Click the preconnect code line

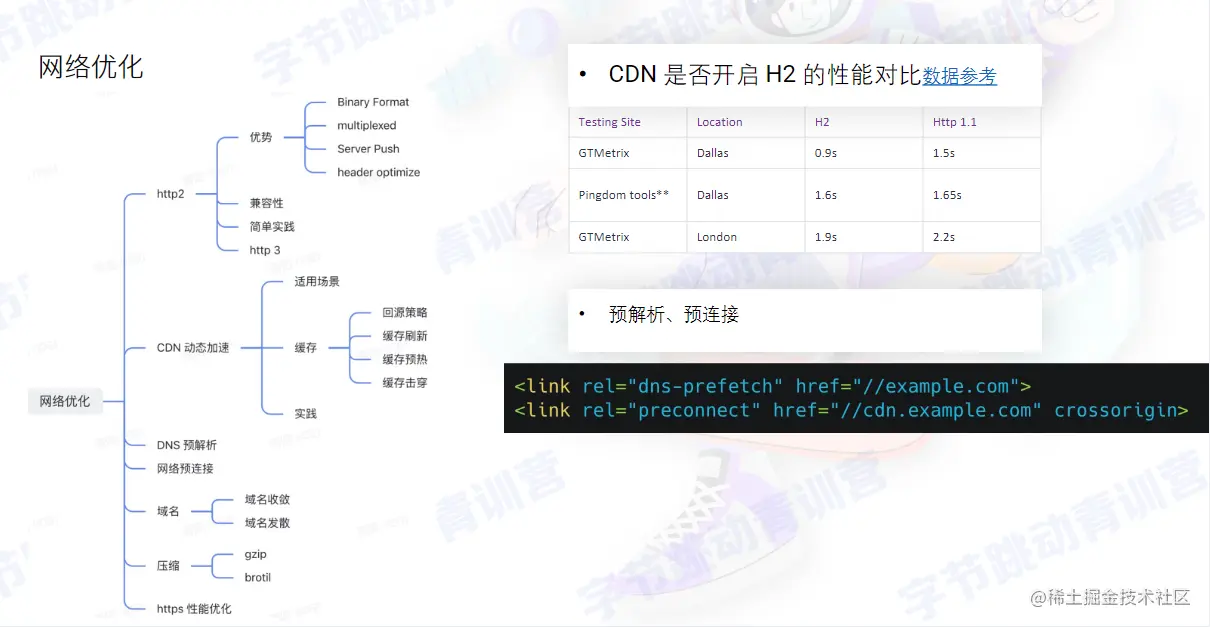pos(851,410)
